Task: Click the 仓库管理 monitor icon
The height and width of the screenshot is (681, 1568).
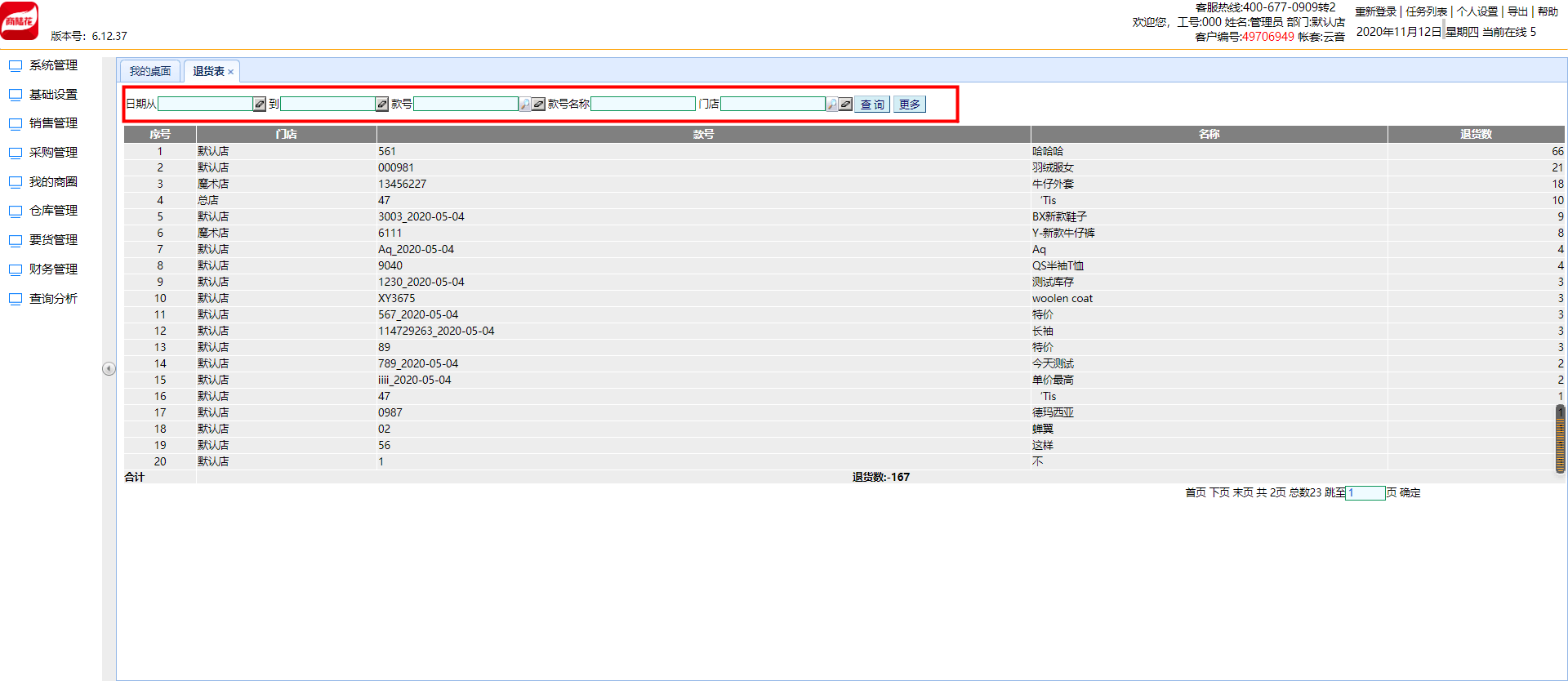Action: (x=16, y=211)
